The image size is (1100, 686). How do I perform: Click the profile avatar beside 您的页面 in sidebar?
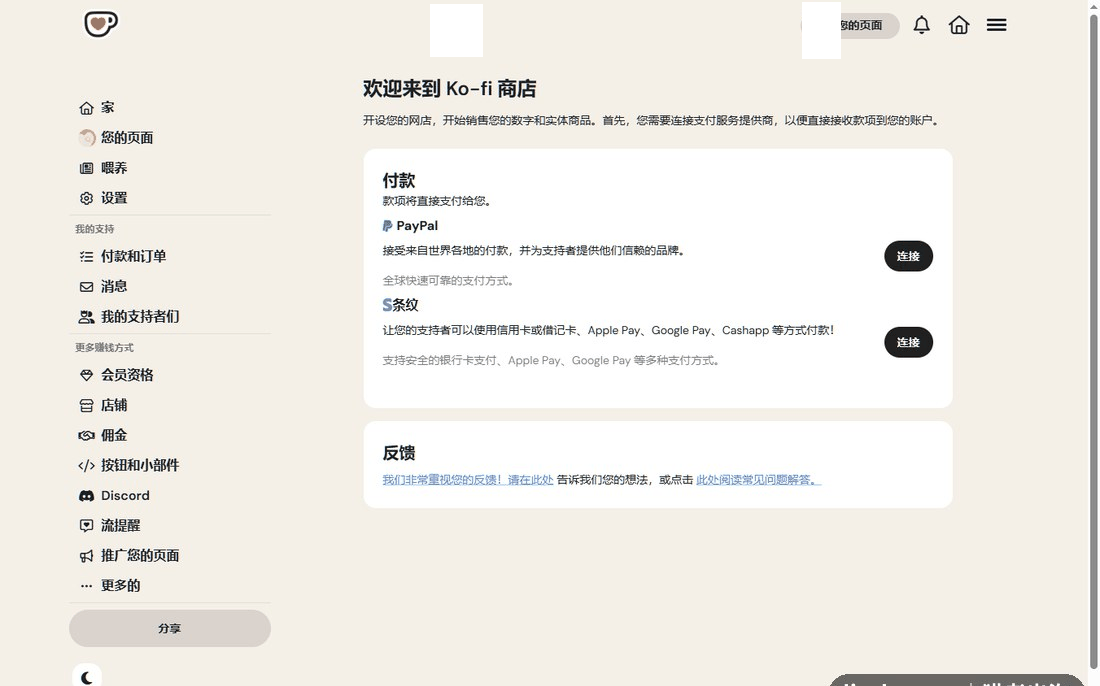86,138
